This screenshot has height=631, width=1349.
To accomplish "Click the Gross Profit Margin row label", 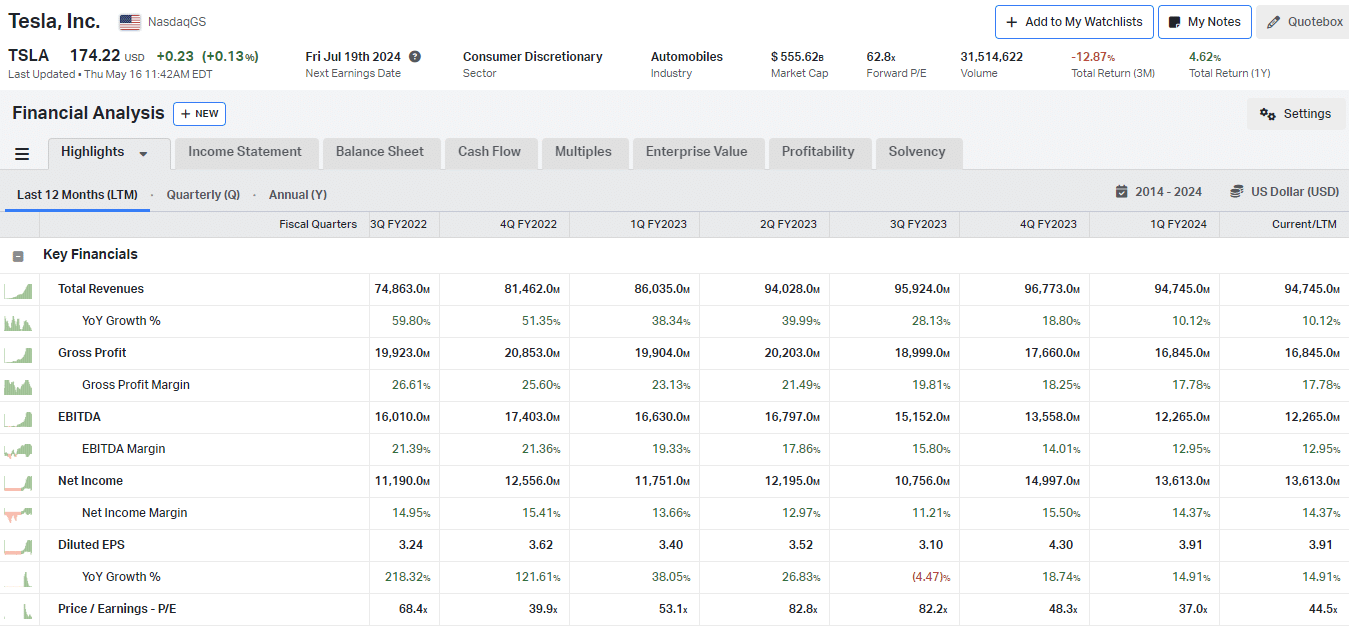I will pos(136,385).
